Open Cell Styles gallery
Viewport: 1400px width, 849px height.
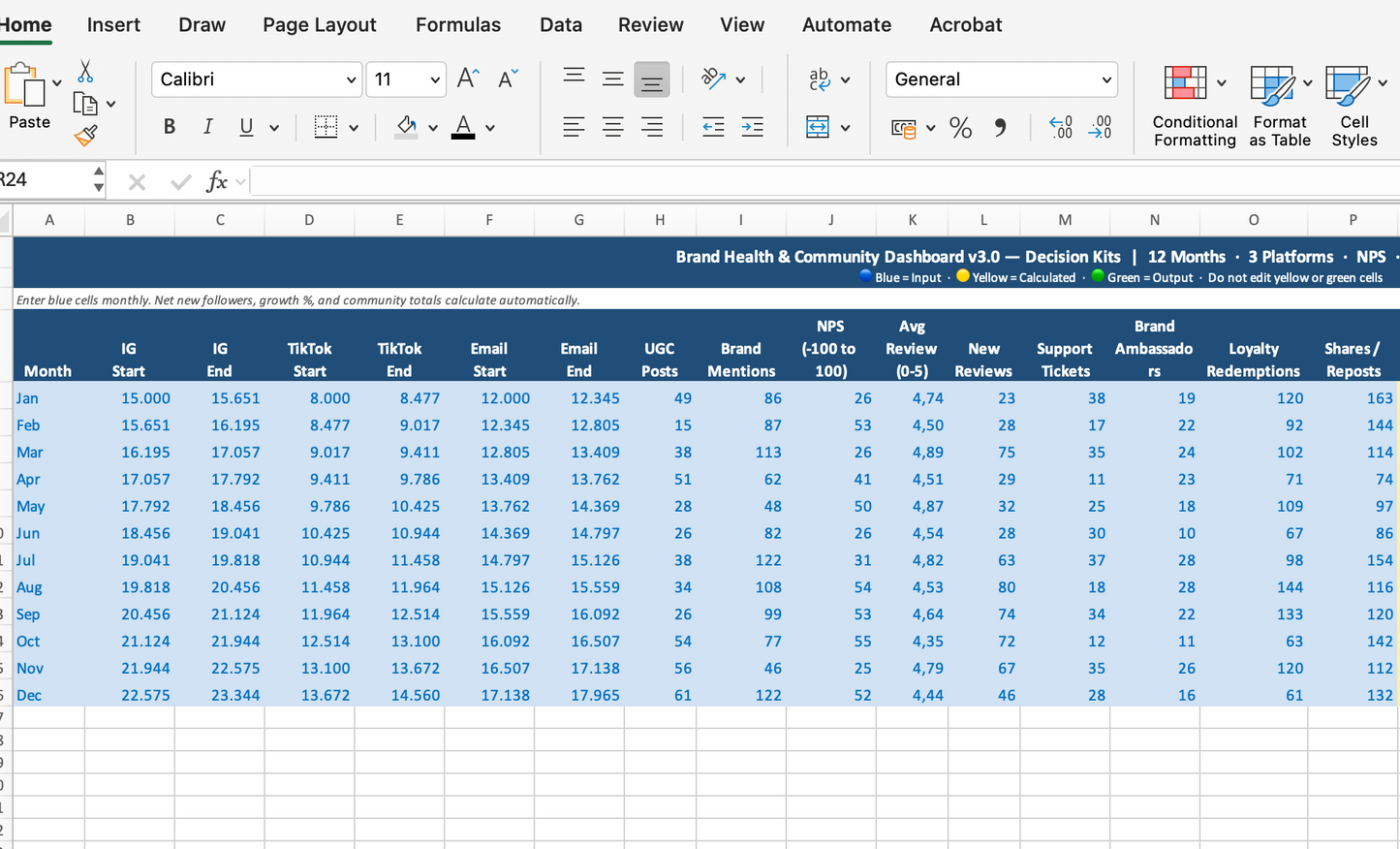click(x=1354, y=106)
